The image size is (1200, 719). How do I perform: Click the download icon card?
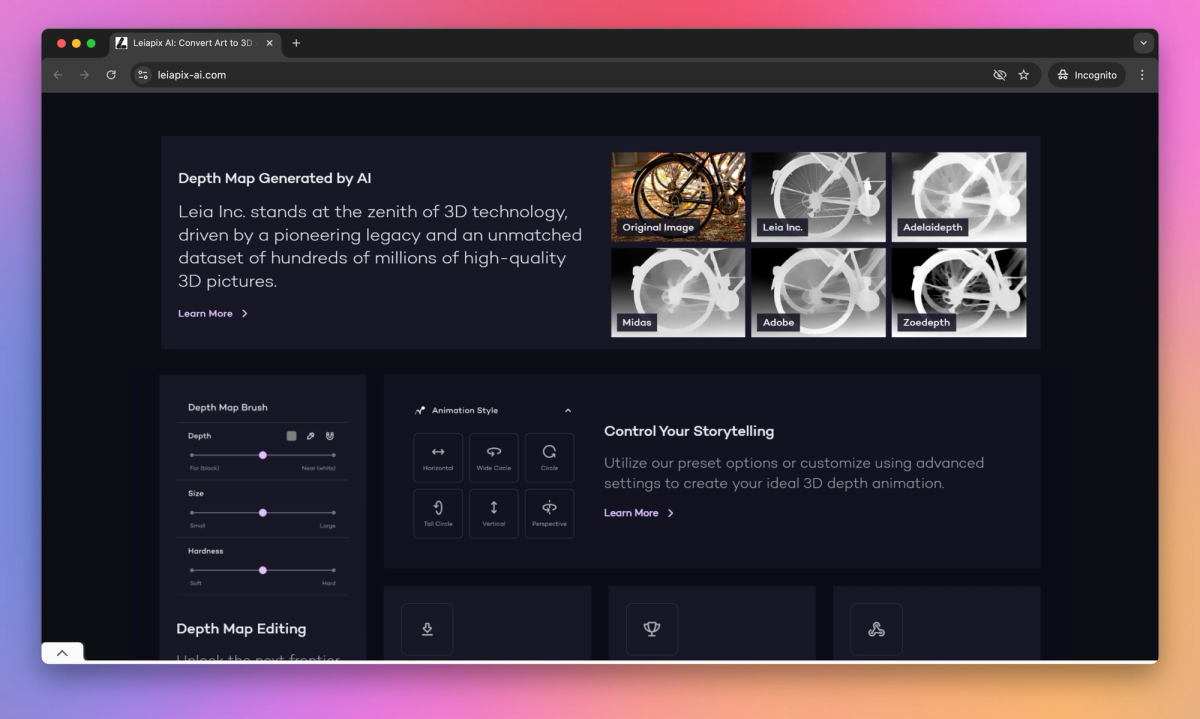point(427,629)
